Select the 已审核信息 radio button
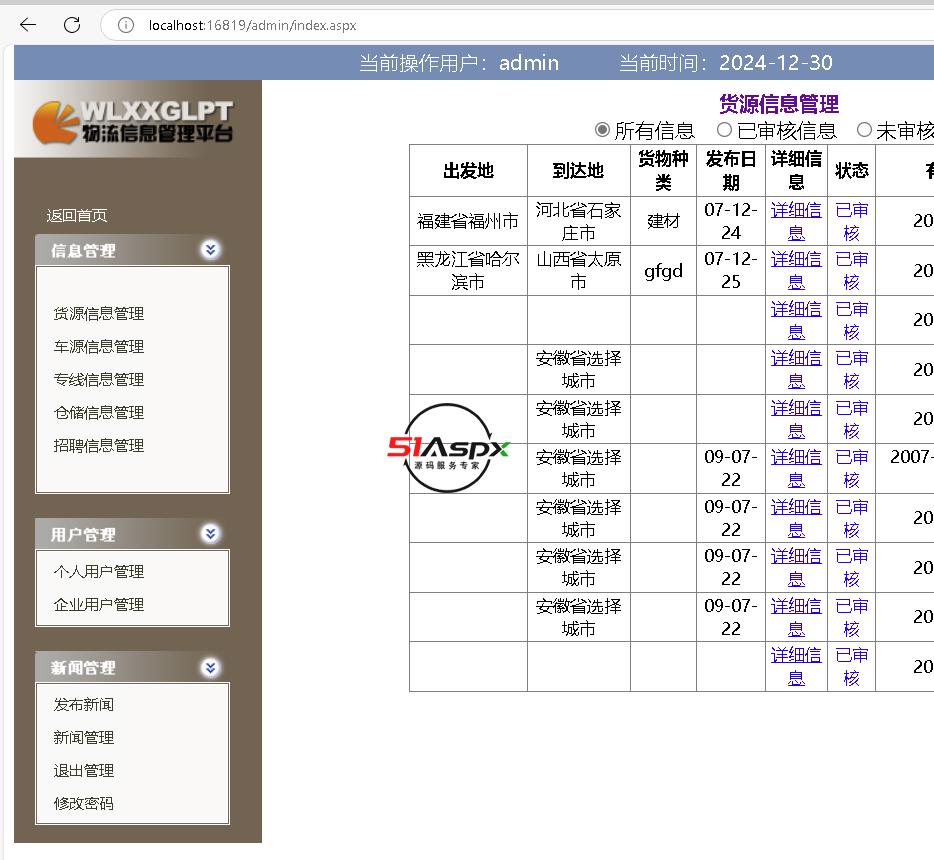The width and height of the screenshot is (934, 860). click(724, 130)
